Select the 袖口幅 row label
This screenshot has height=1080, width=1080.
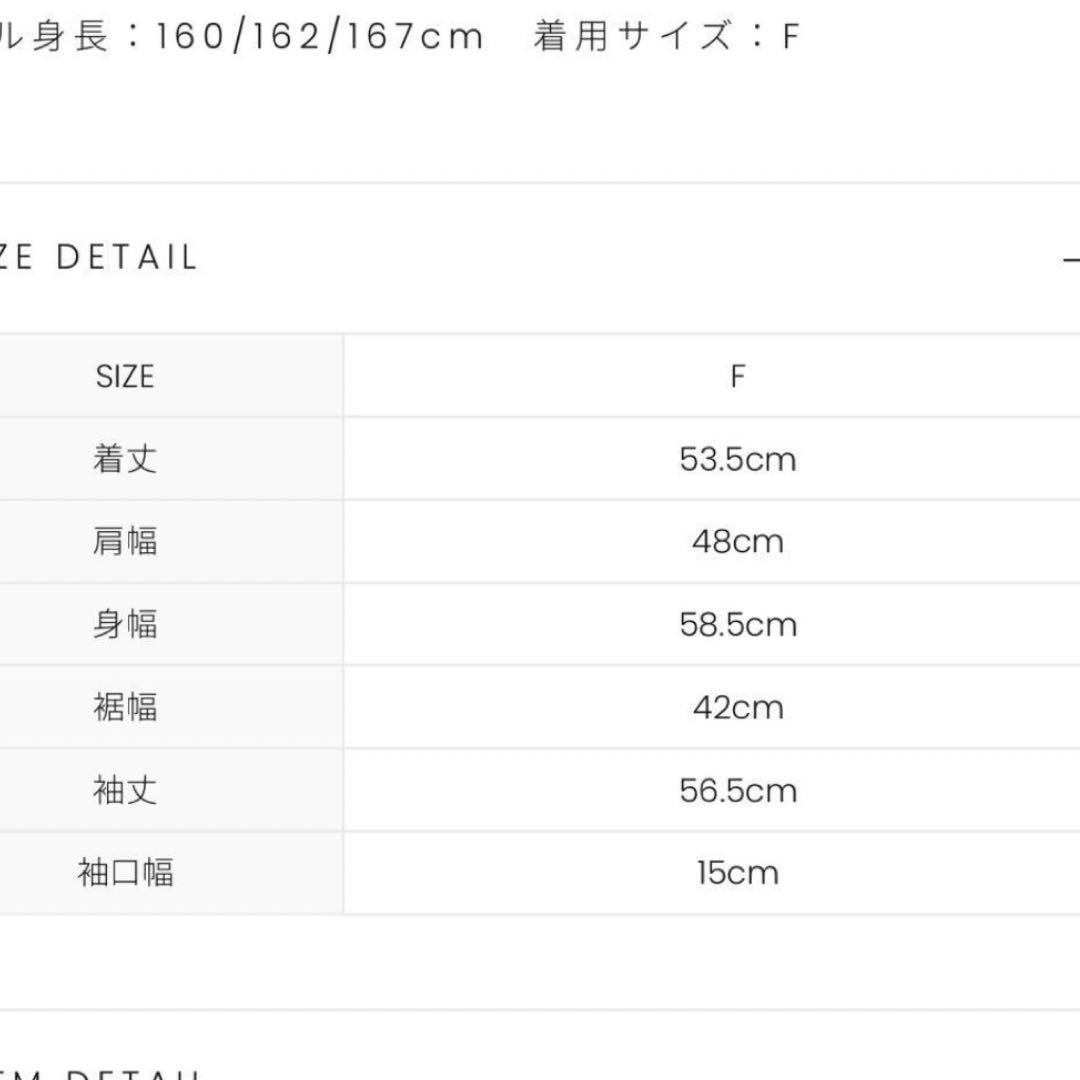125,873
